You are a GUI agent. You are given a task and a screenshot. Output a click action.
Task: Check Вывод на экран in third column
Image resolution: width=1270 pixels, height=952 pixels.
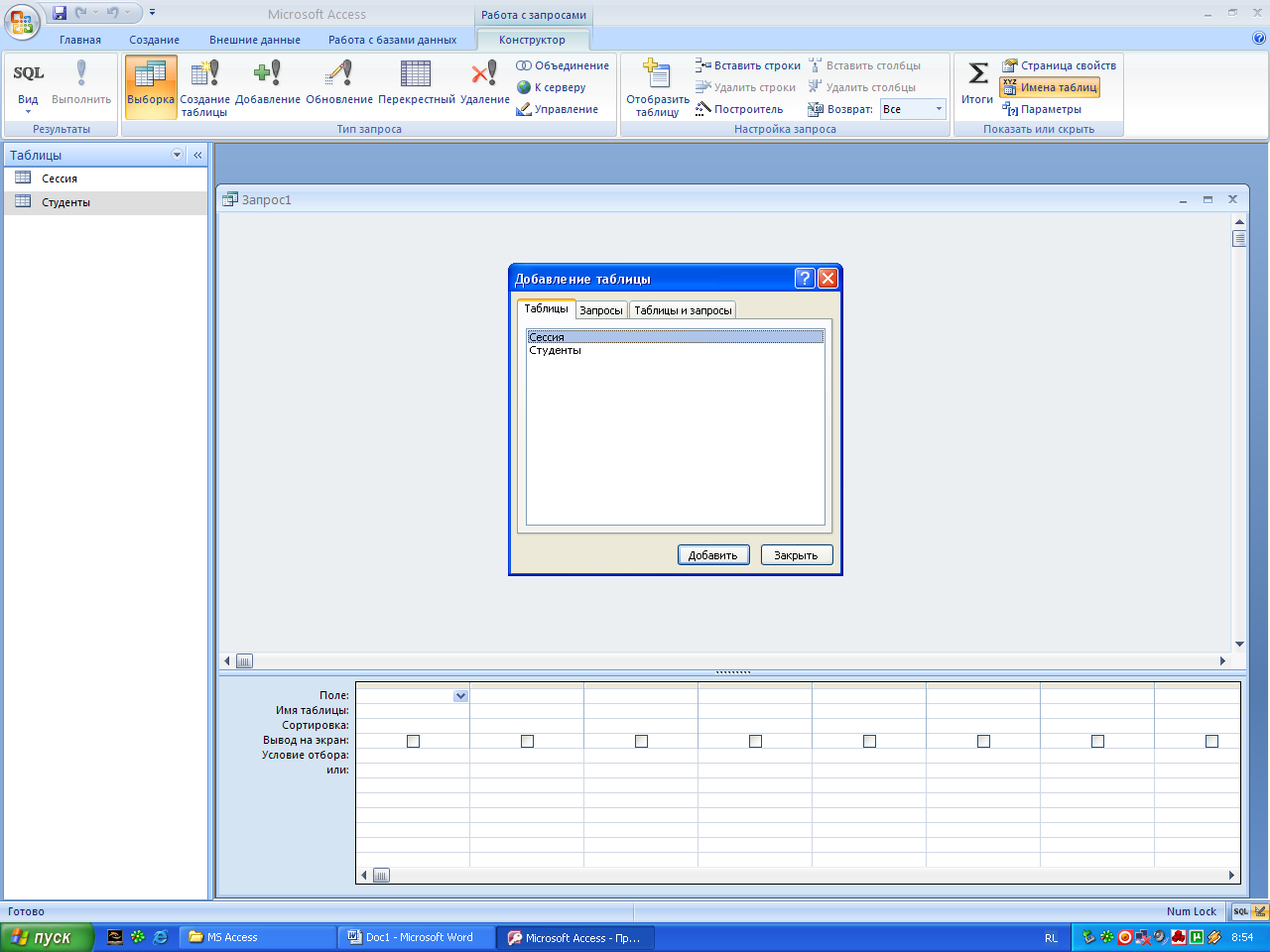pyautogui.click(x=641, y=741)
